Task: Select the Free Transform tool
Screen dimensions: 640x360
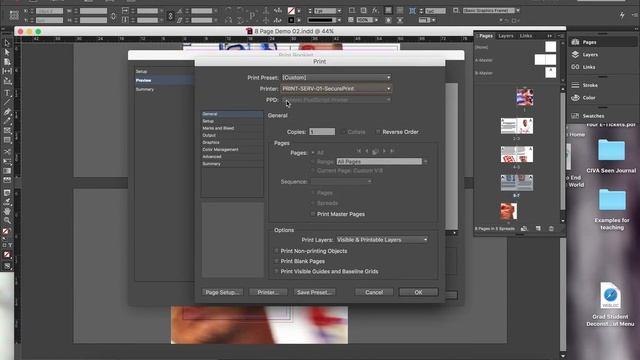Action: pyautogui.click(x=7, y=161)
